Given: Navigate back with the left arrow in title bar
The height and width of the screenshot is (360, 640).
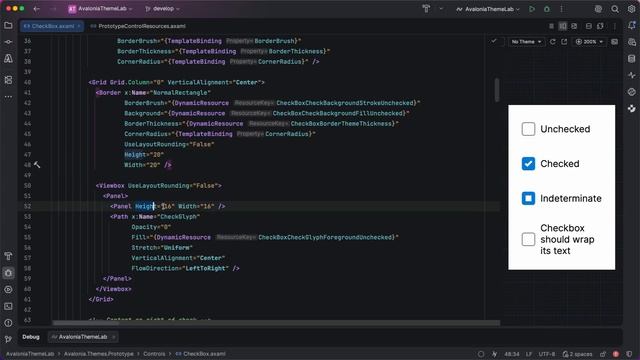Looking at the screenshot, I should [x=37, y=9].
